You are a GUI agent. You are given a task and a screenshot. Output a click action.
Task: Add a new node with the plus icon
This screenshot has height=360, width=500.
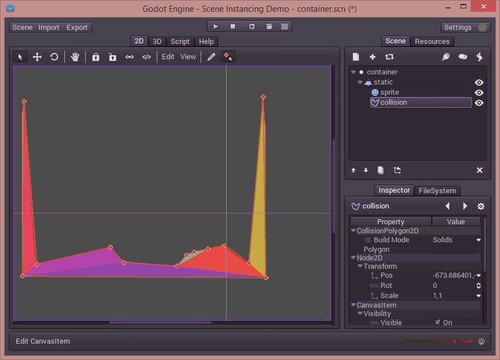[373, 57]
